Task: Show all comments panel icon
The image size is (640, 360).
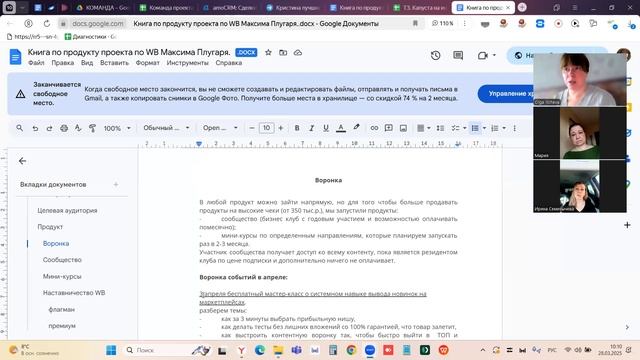Action: point(458,55)
